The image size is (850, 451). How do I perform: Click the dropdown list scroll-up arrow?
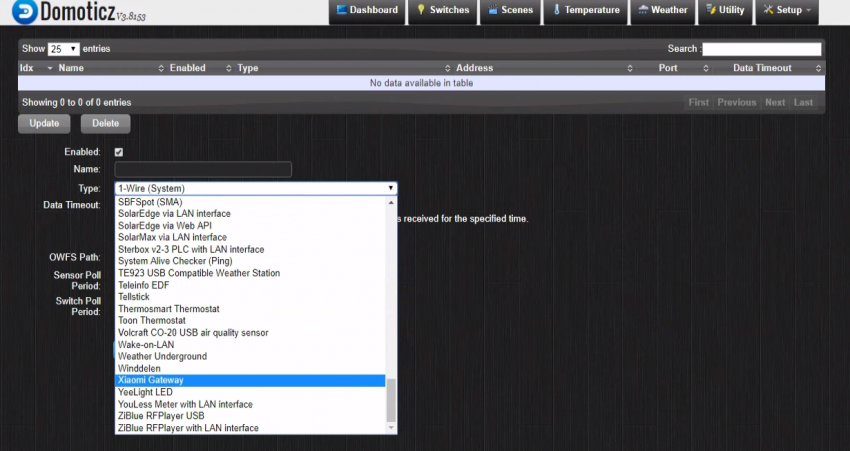(391, 202)
